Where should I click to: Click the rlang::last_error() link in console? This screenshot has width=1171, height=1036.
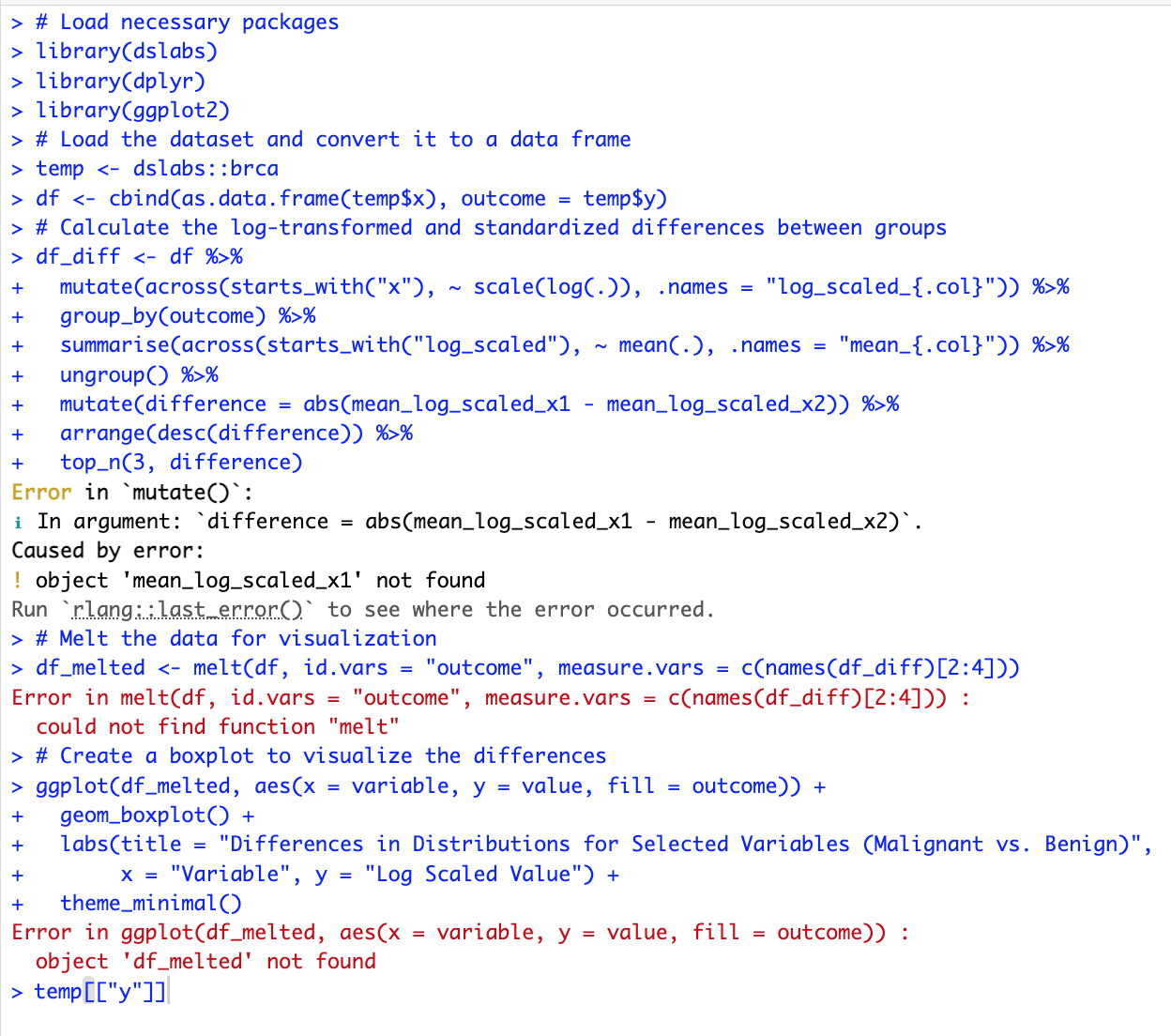(188, 609)
